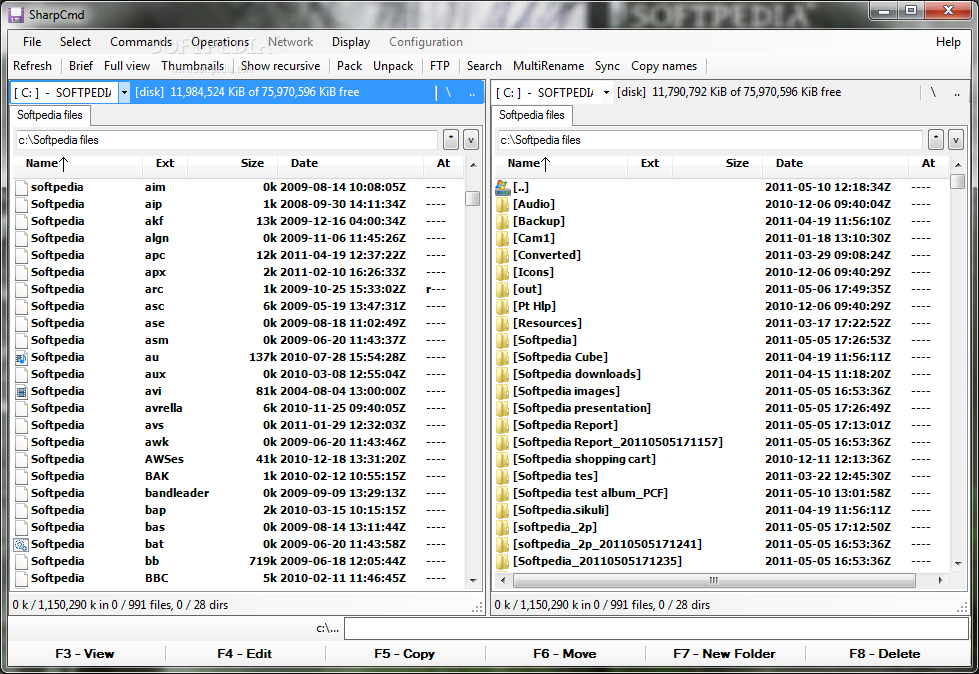The height and width of the screenshot is (674, 979).
Task: Click left panel vertical scrollbar thumb
Action: (x=473, y=198)
